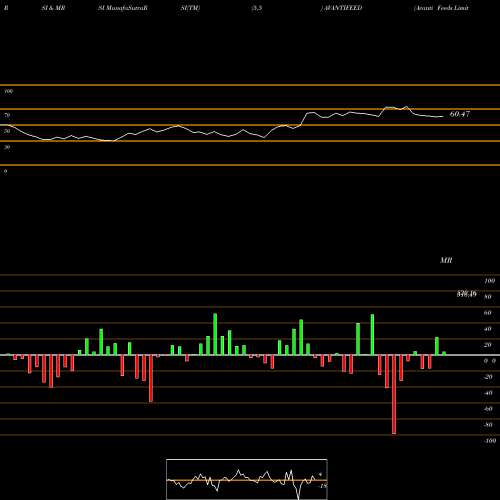Click the RSI axis label 70
500x500 pixels.
pos(7,115)
